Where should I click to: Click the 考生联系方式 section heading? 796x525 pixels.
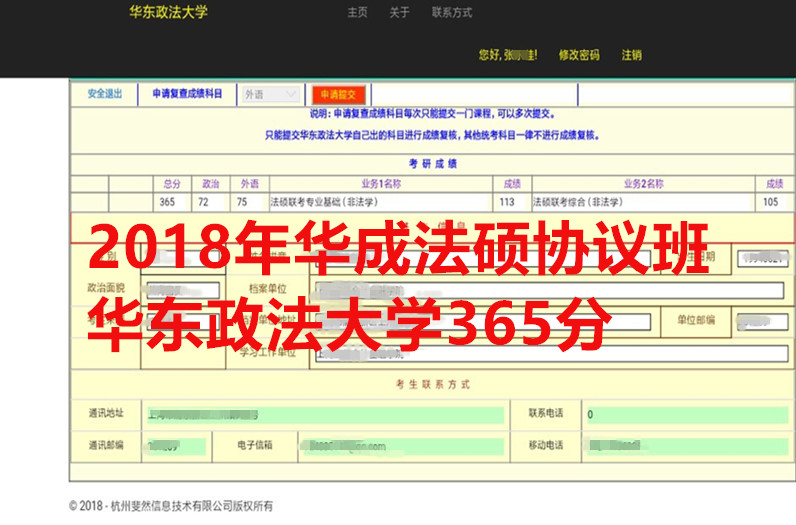(x=433, y=384)
